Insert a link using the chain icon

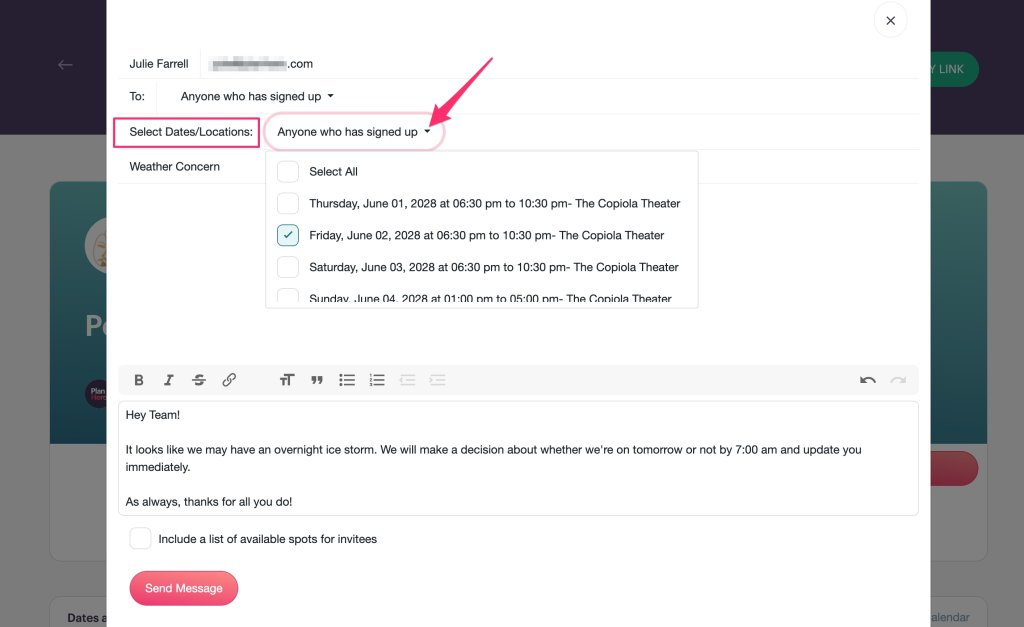tap(229, 380)
